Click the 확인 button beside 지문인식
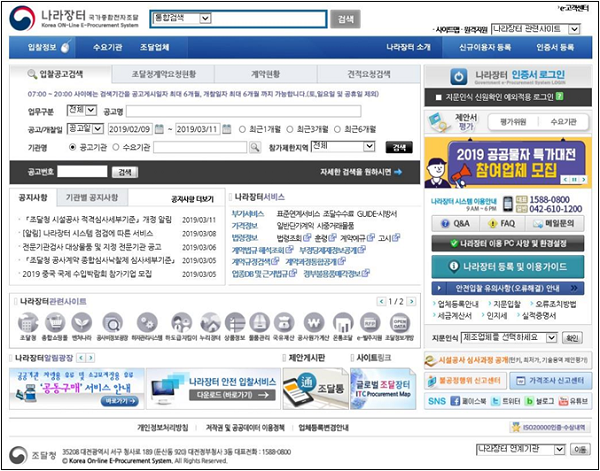Screen dimensions: 600x471 coord(572,338)
